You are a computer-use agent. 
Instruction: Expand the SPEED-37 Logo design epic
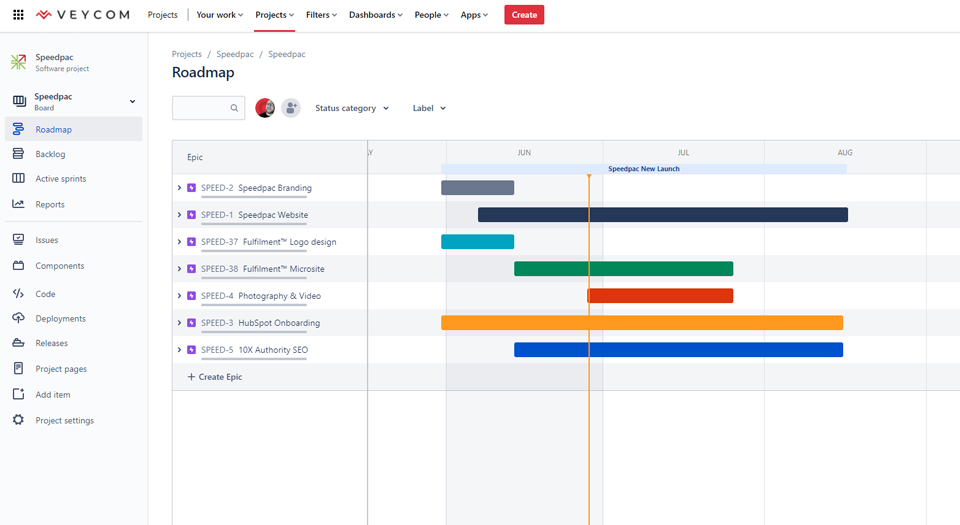179,242
